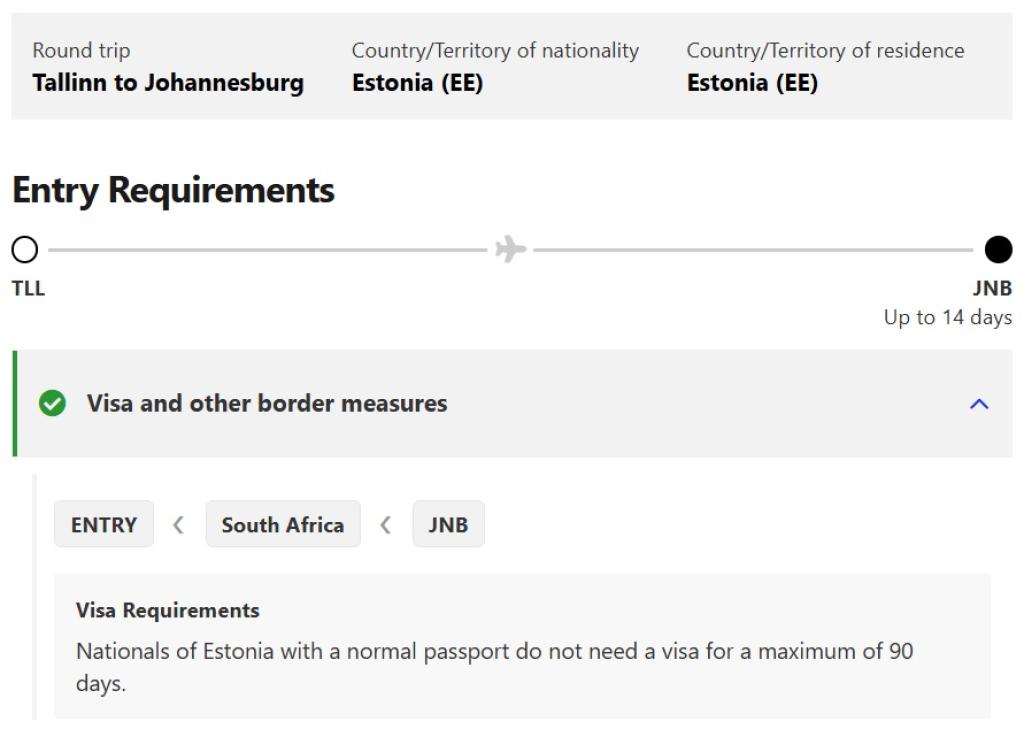Viewport: 1024px width, 729px height.
Task: Click the green checkmark status icon
Action: pyautogui.click(x=52, y=404)
